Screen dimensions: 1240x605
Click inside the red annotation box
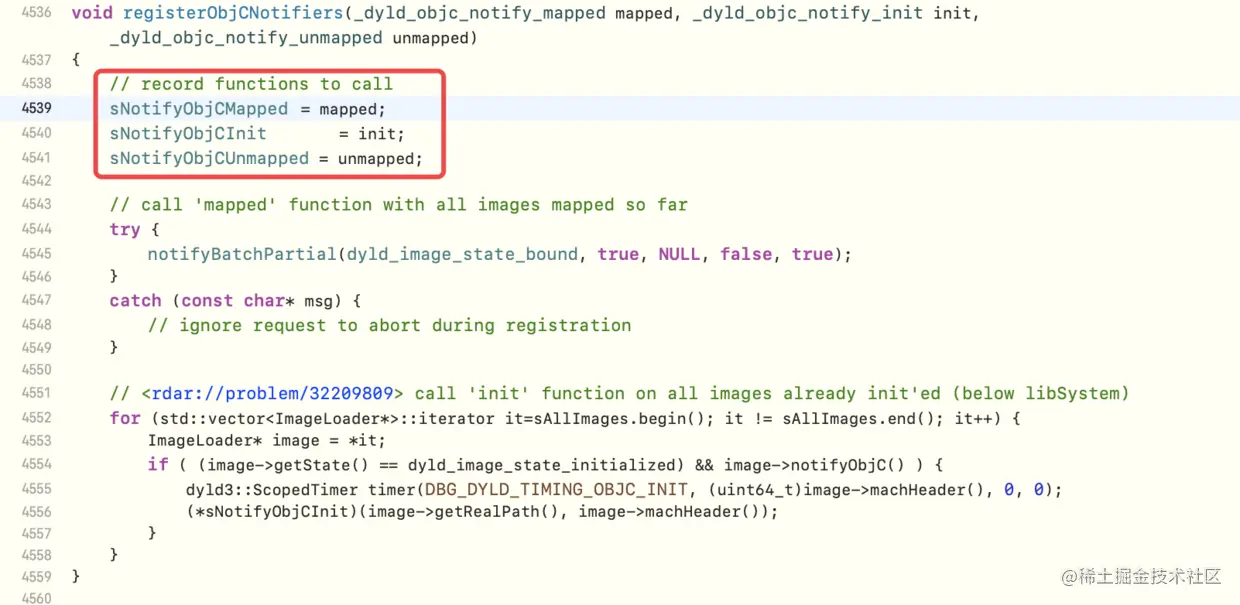tap(270, 120)
